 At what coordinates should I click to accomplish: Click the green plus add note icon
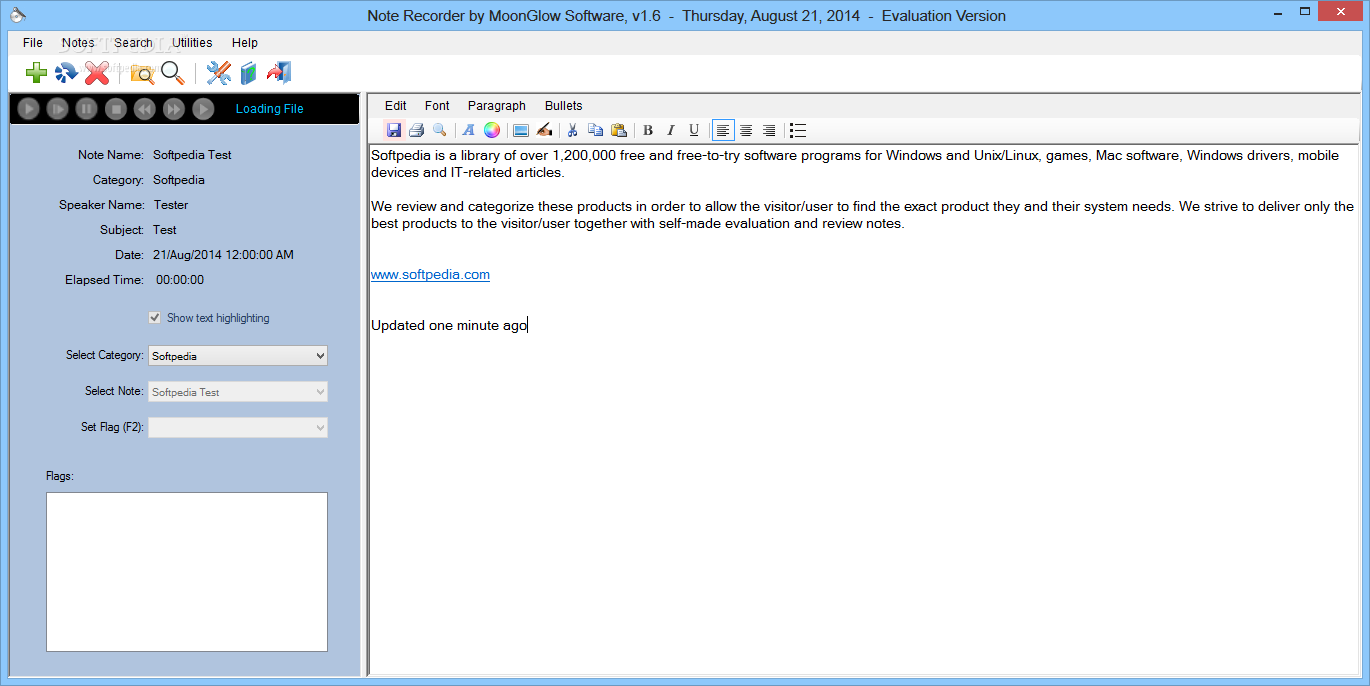pos(37,72)
